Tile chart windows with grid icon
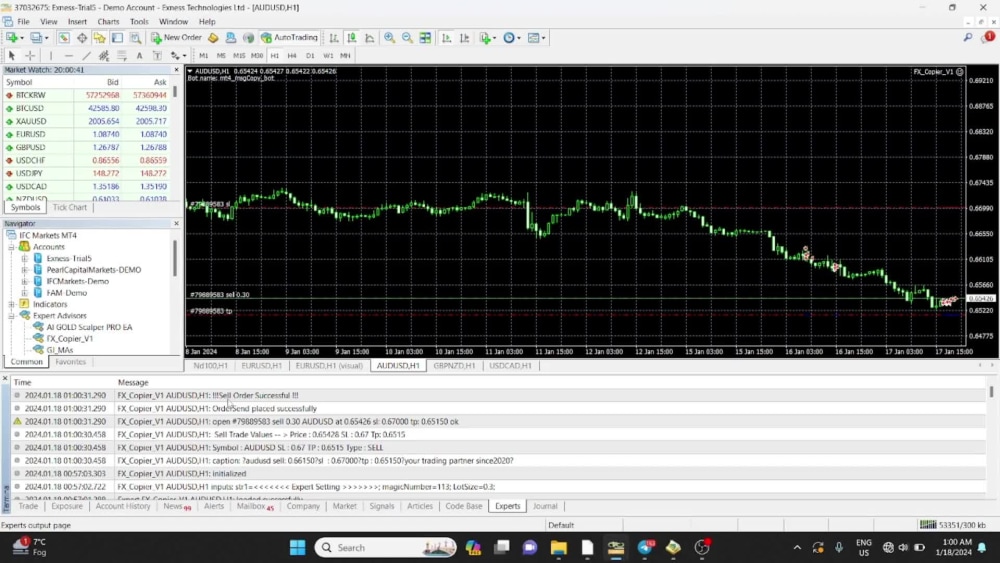This screenshot has height=563, width=1000. click(425, 38)
